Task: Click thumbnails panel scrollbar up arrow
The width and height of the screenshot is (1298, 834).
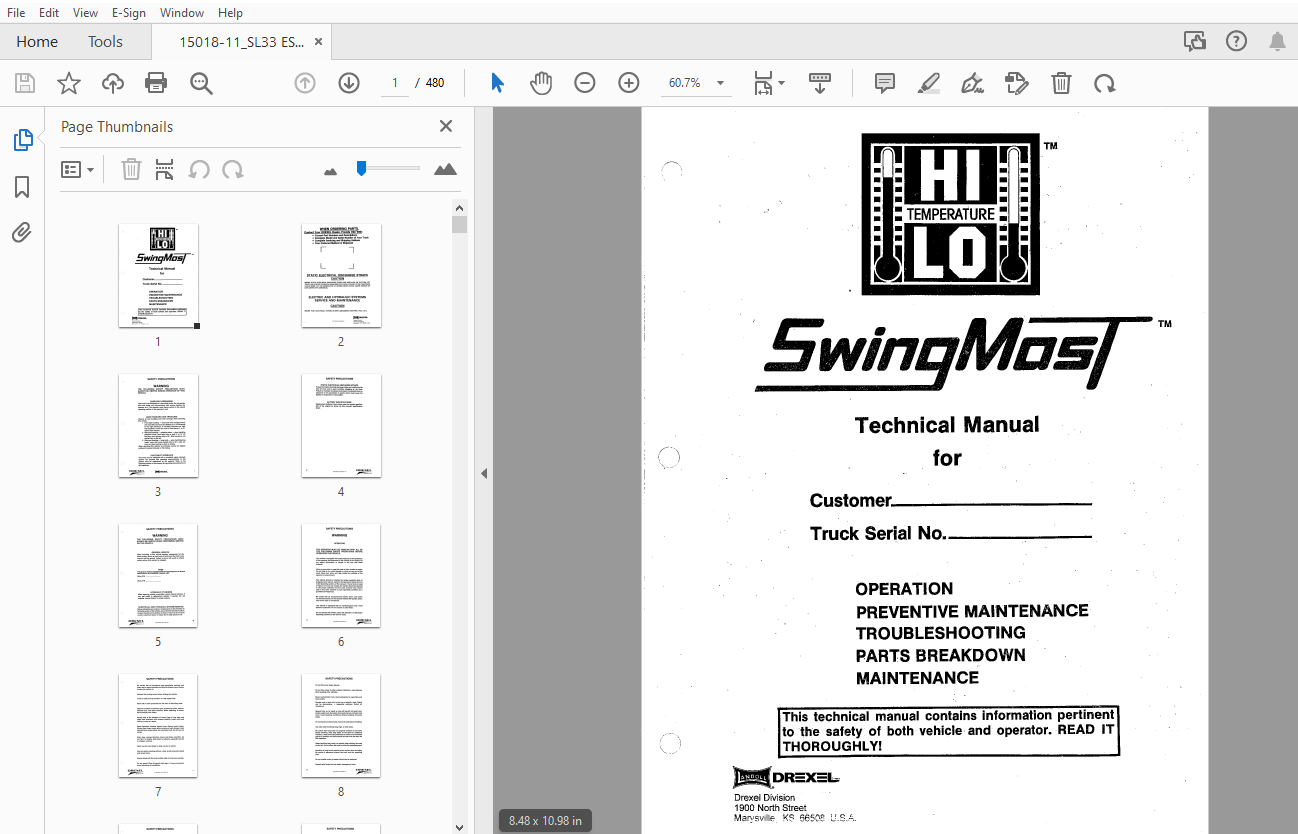Action: (460, 208)
